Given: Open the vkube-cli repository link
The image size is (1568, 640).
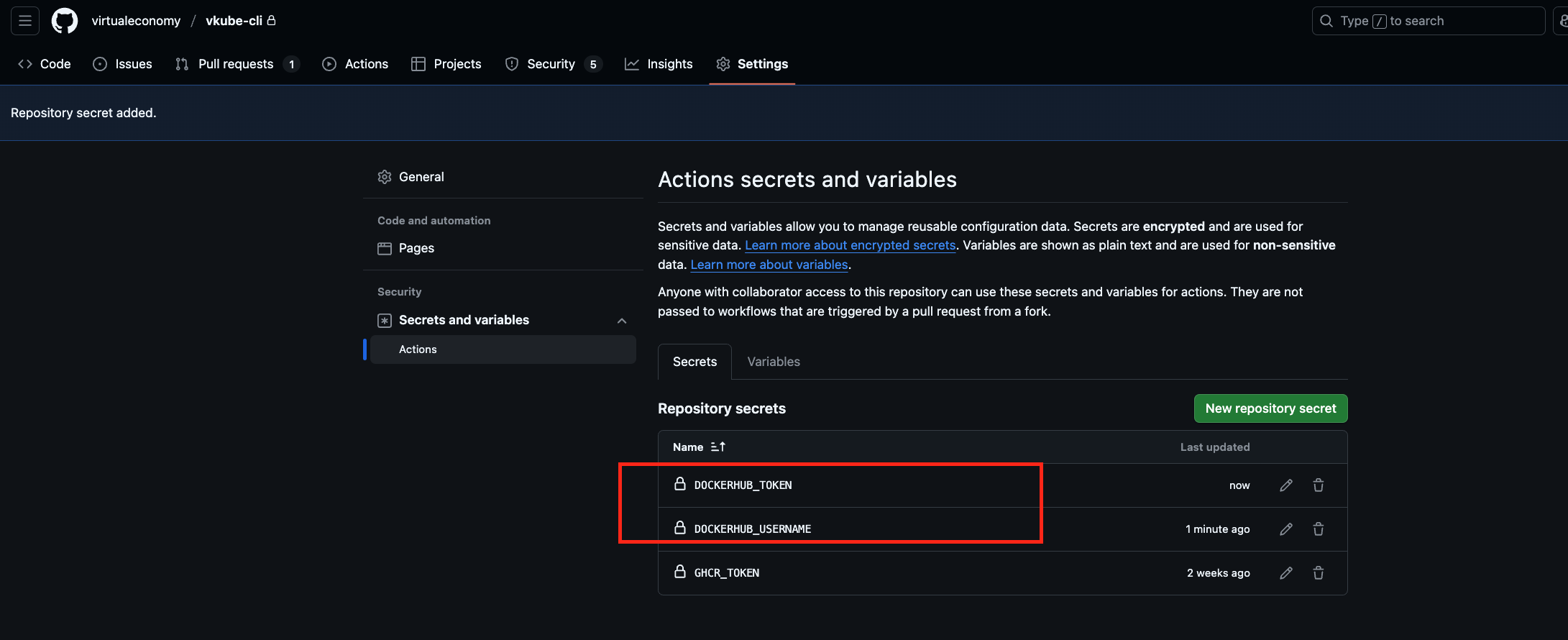Looking at the screenshot, I should [234, 21].
